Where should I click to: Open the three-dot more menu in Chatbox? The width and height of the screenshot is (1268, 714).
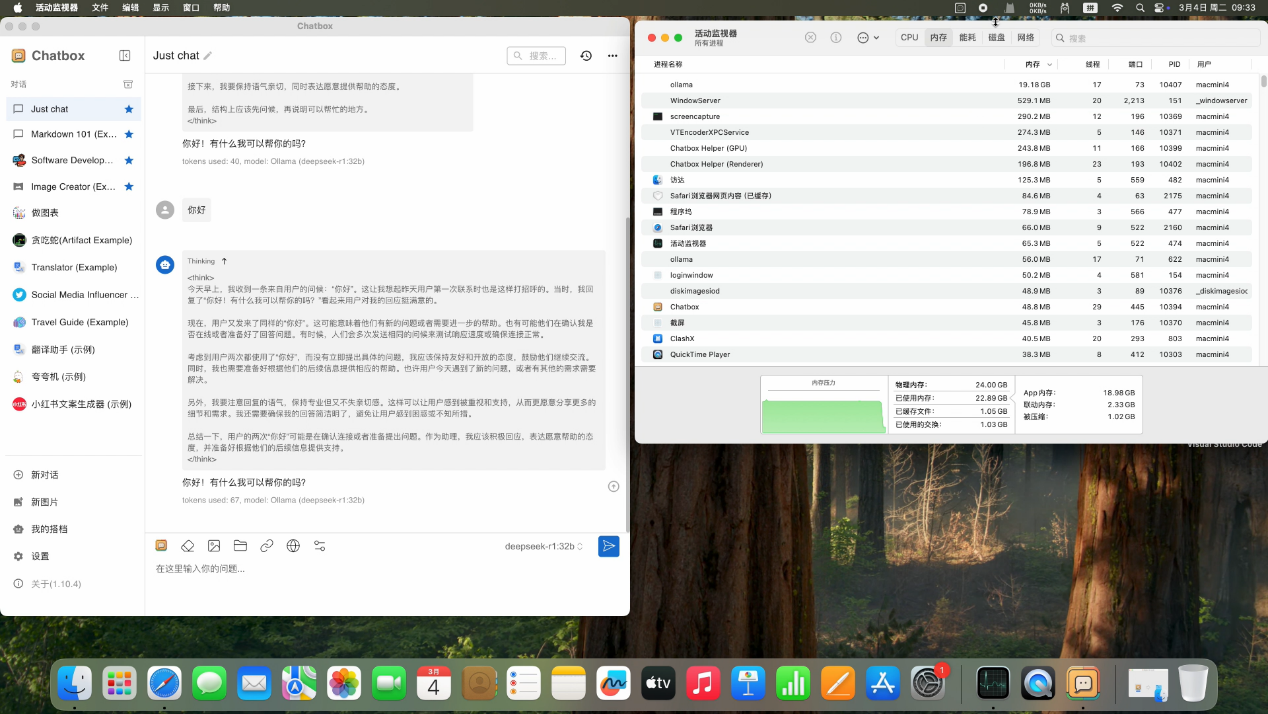(614, 56)
